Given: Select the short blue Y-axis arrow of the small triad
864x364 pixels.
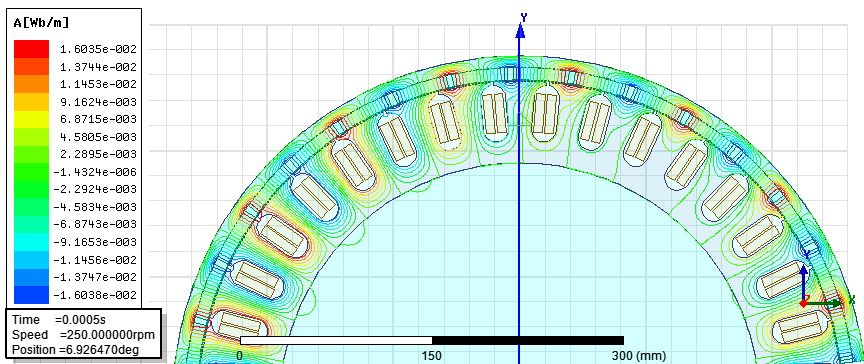Looking at the screenshot, I should coord(804,281).
